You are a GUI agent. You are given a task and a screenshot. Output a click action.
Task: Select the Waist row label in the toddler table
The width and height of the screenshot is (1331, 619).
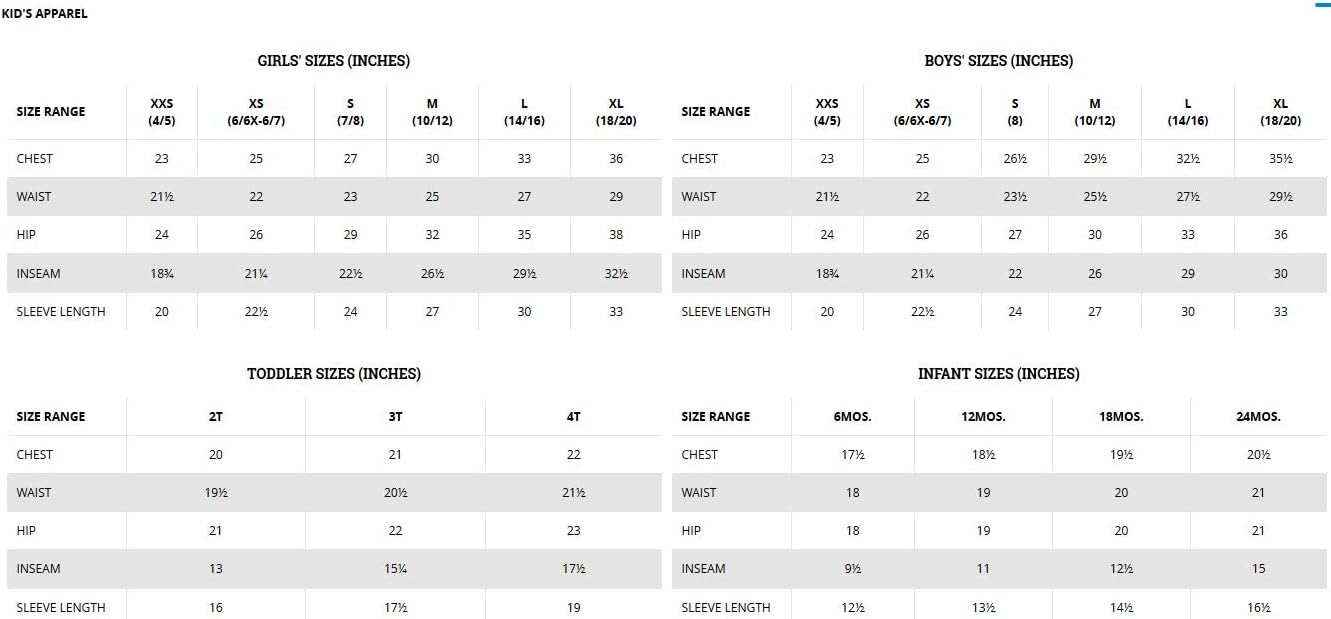[34, 493]
